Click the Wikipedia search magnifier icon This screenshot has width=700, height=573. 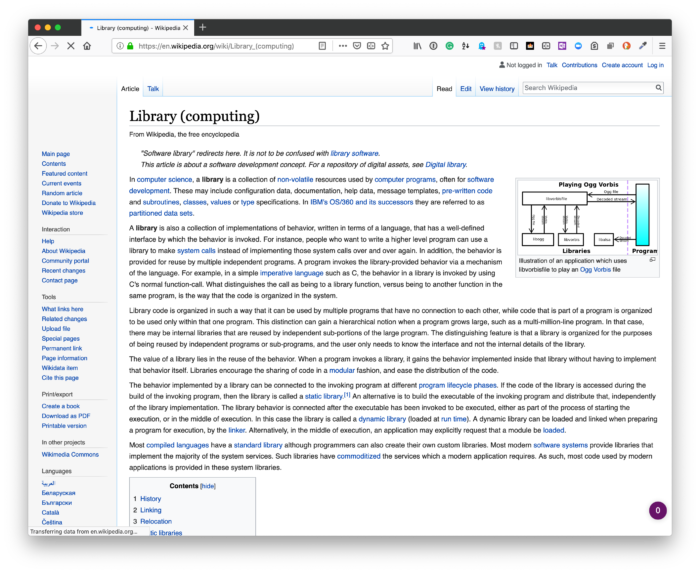[x=658, y=88]
